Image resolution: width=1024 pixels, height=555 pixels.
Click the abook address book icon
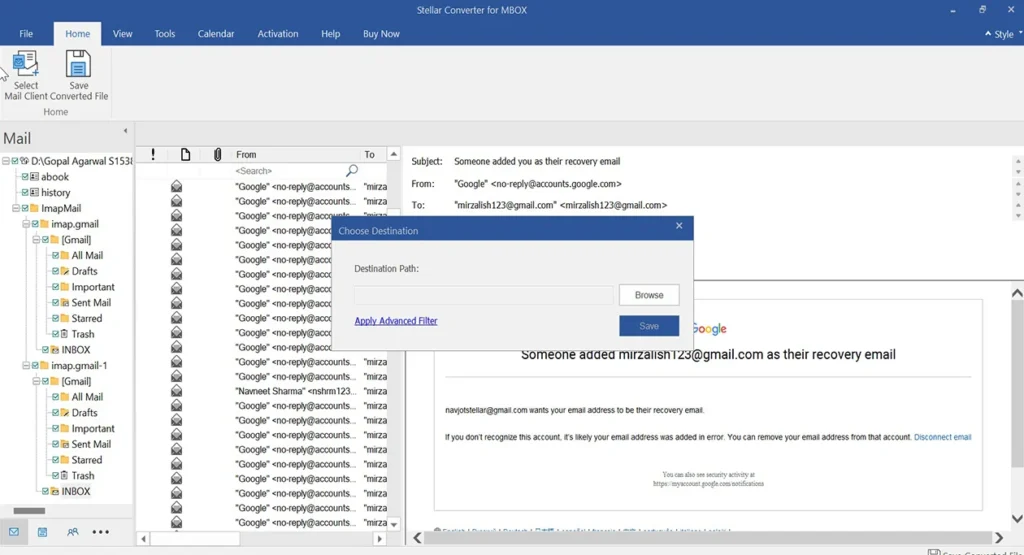tap(34, 176)
